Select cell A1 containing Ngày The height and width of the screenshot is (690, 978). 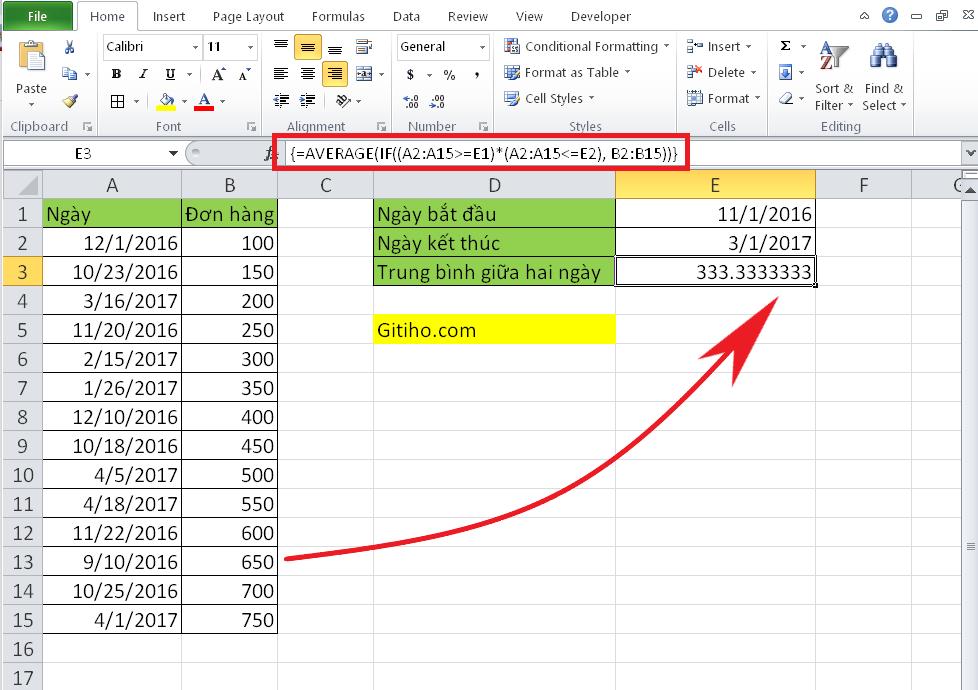click(x=111, y=213)
